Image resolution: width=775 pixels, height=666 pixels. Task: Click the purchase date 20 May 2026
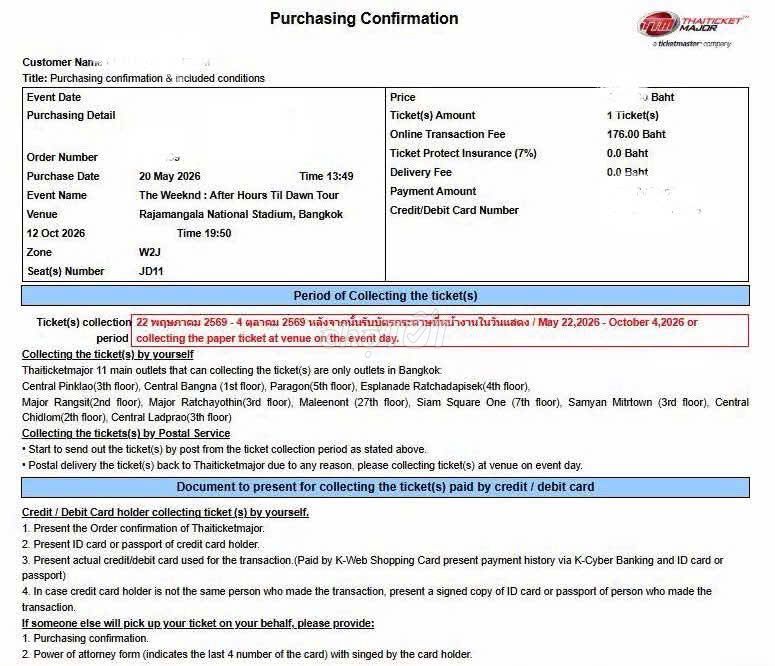(x=170, y=176)
